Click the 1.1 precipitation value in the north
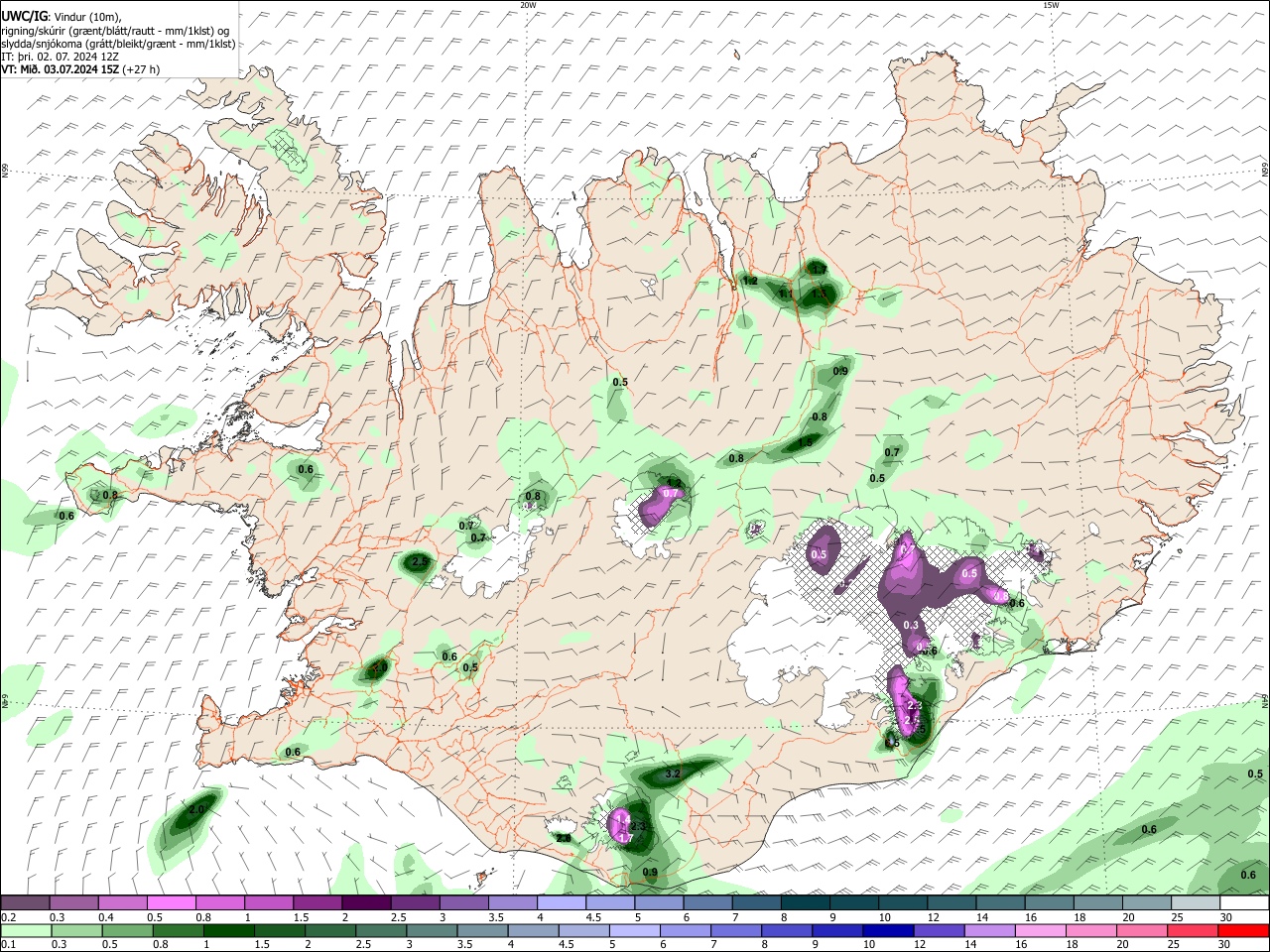 coord(786,294)
